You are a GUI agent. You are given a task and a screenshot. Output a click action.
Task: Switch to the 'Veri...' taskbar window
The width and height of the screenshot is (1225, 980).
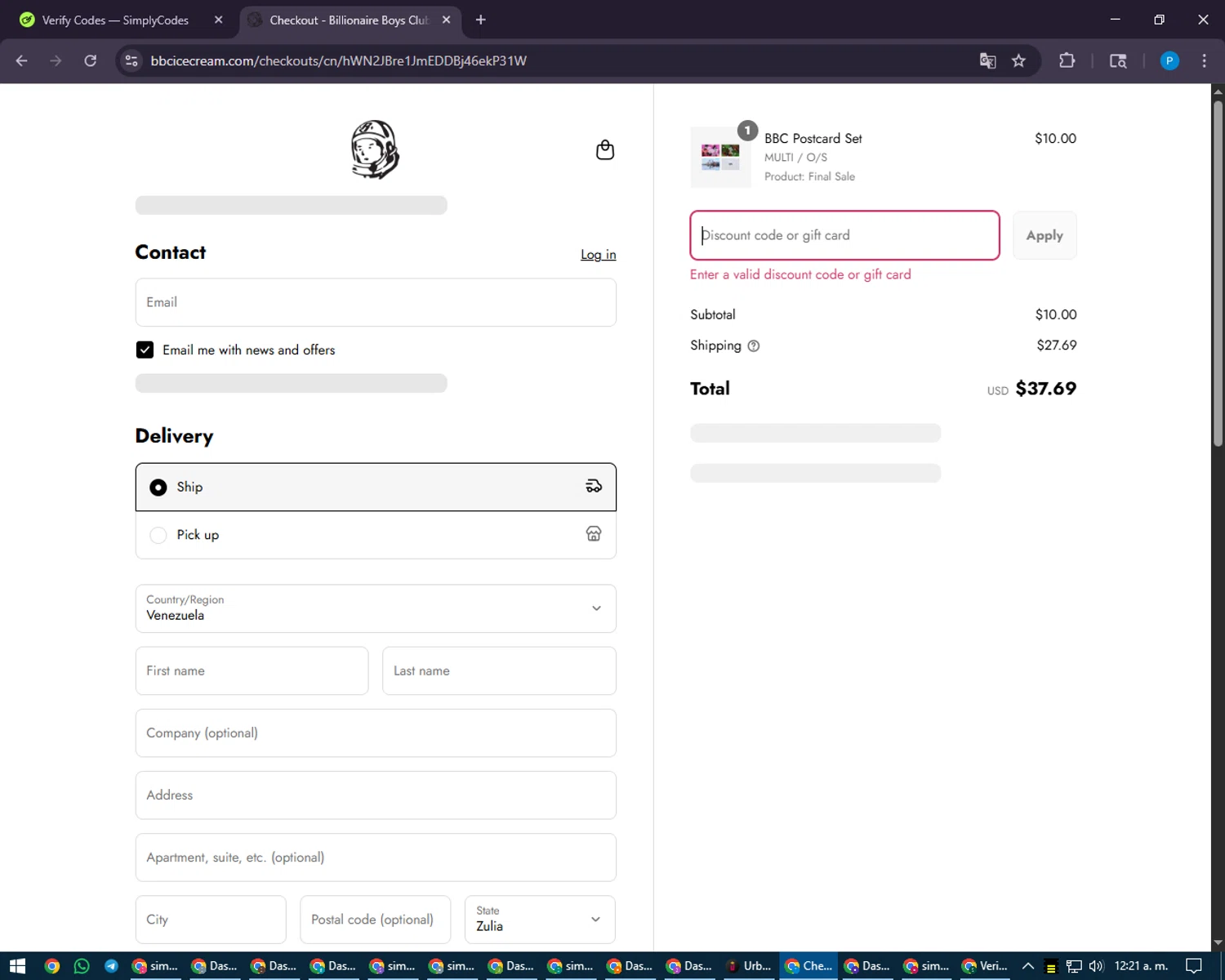coord(986,966)
